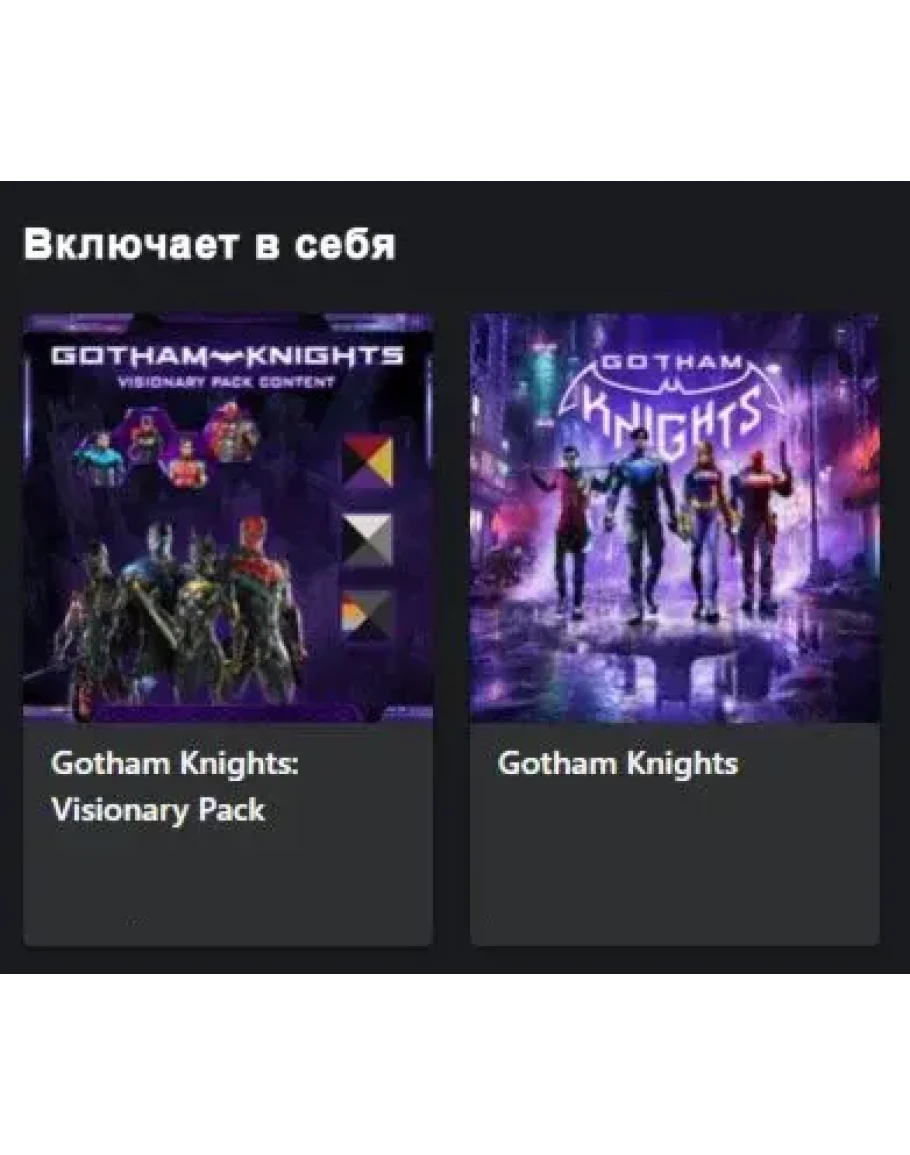Open the Gotham Knights base game cover art
The height and width of the screenshot is (1155, 910).
[675, 518]
